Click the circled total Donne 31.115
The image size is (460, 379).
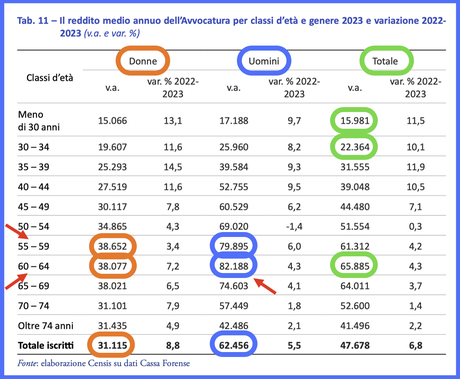[112, 345]
